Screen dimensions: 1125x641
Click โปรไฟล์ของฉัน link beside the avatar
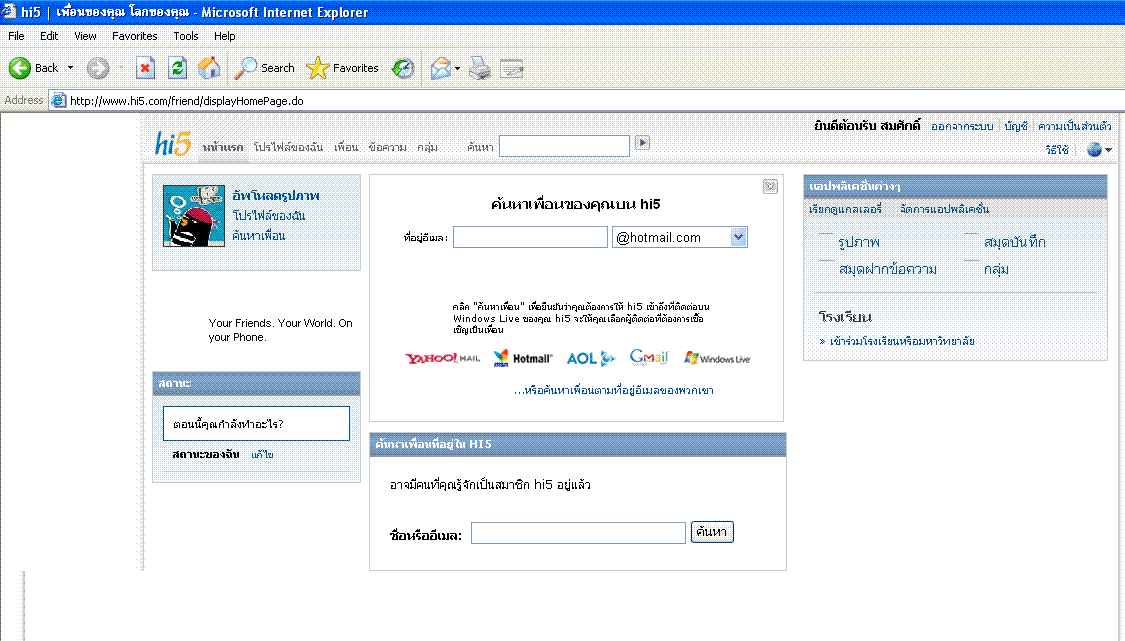269,215
